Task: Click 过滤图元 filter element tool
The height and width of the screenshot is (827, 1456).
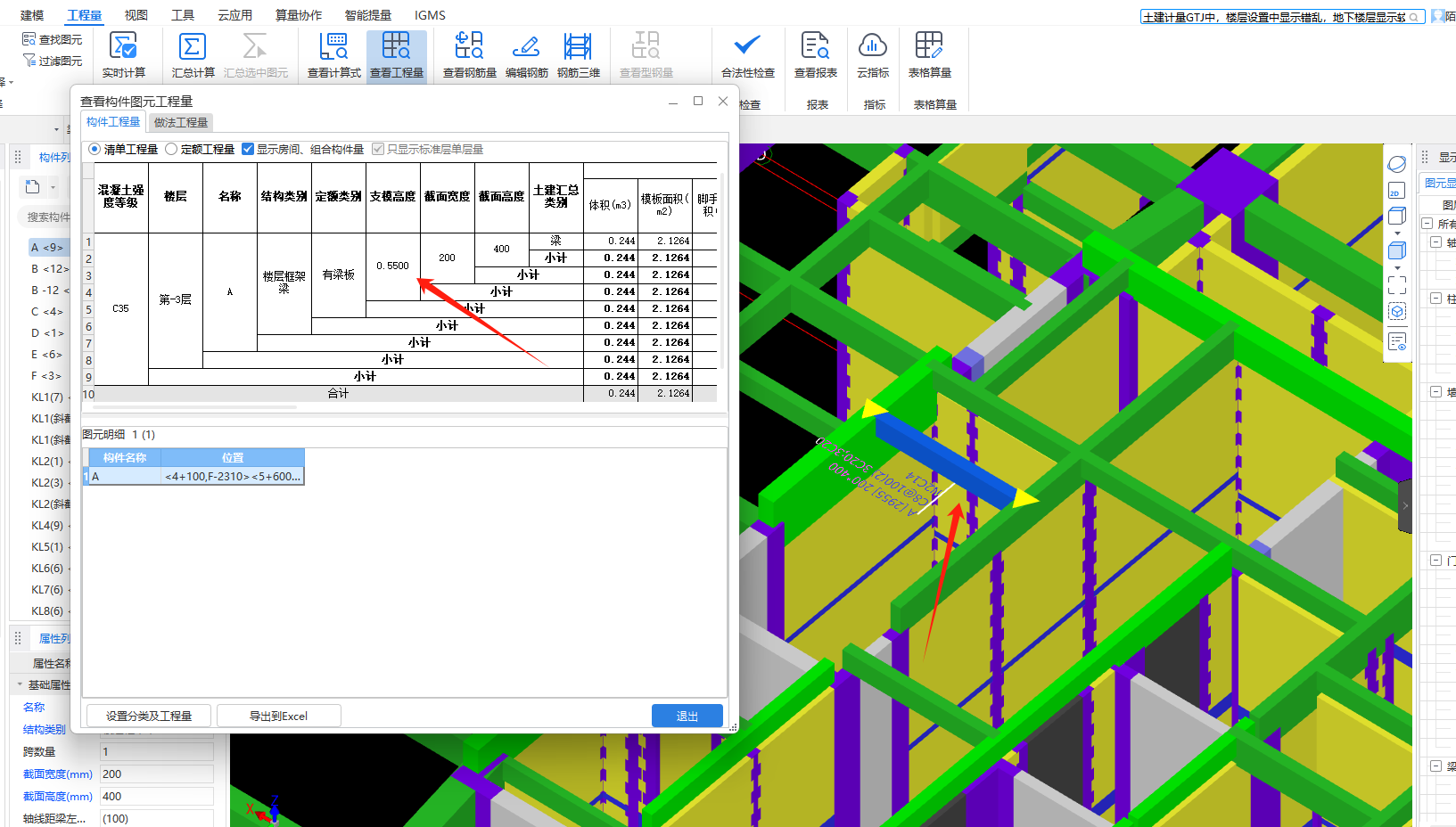Action: pos(53,61)
